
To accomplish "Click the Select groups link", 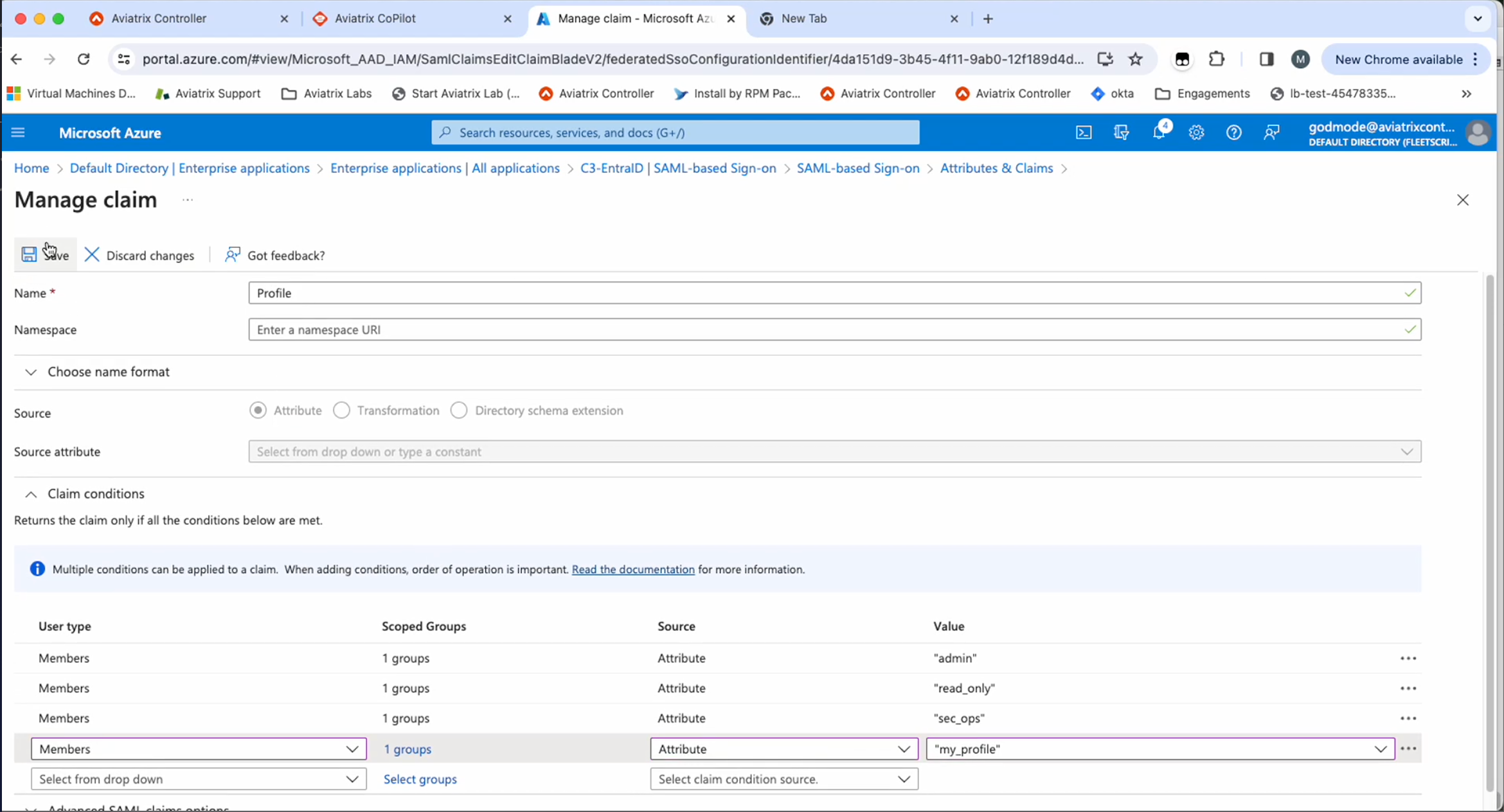I will tap(420, 779).
